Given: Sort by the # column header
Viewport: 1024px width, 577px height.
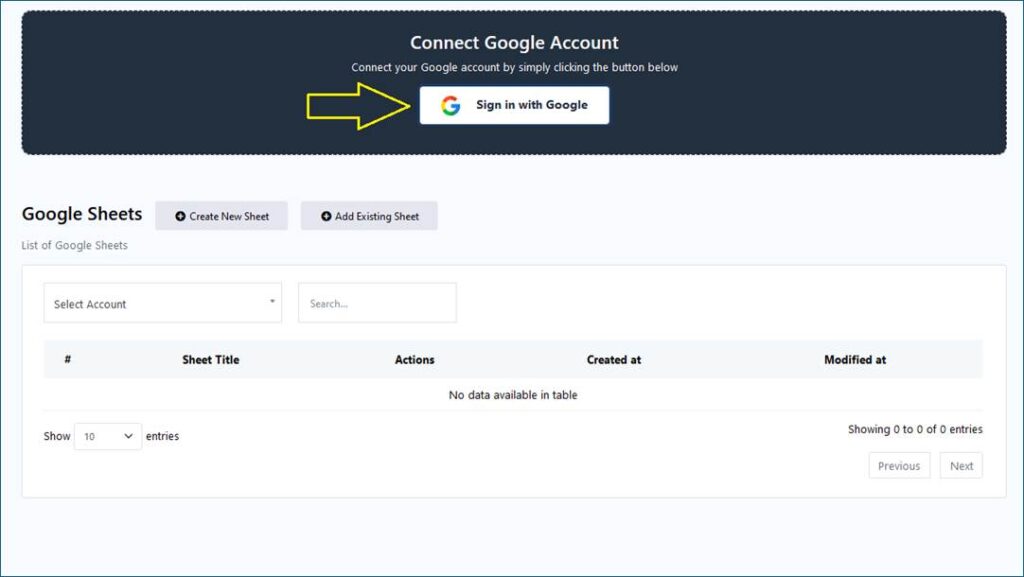Looking at the screenshot, I should (x=67, y=359).
